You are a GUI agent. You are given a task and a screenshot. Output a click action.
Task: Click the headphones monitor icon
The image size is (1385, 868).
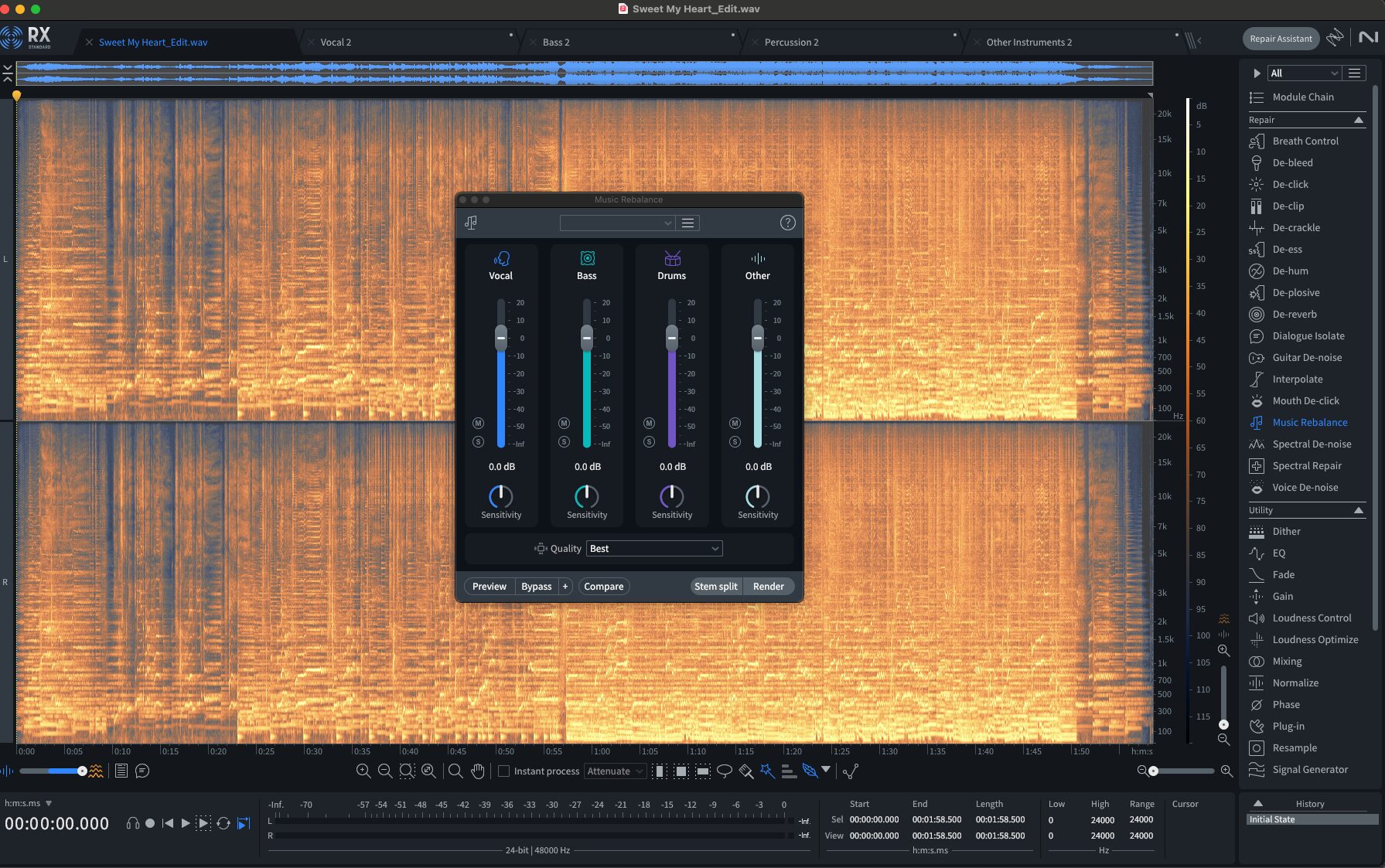point(133,823)
